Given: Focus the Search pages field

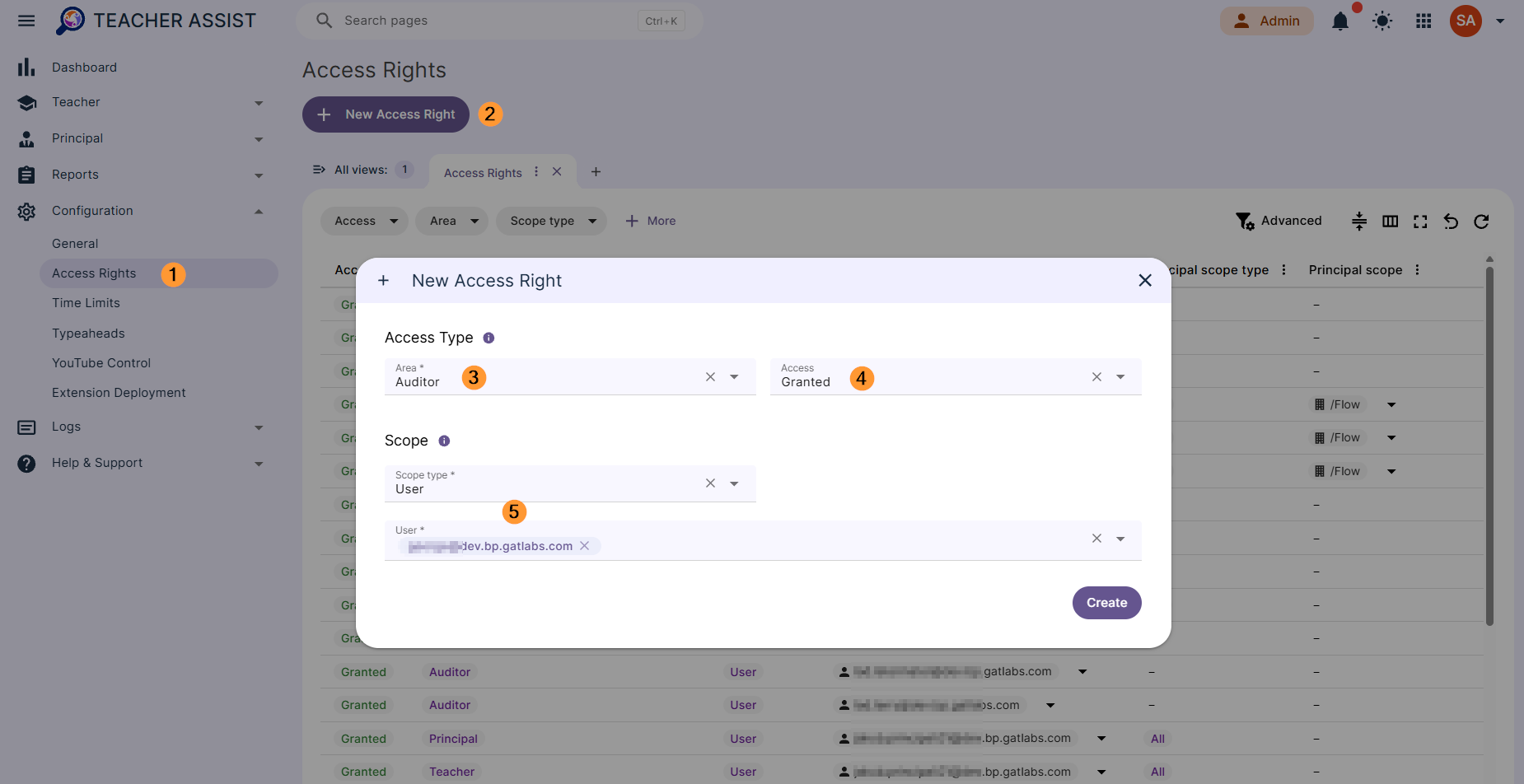Looking at the screenshot, I should 499,21.
